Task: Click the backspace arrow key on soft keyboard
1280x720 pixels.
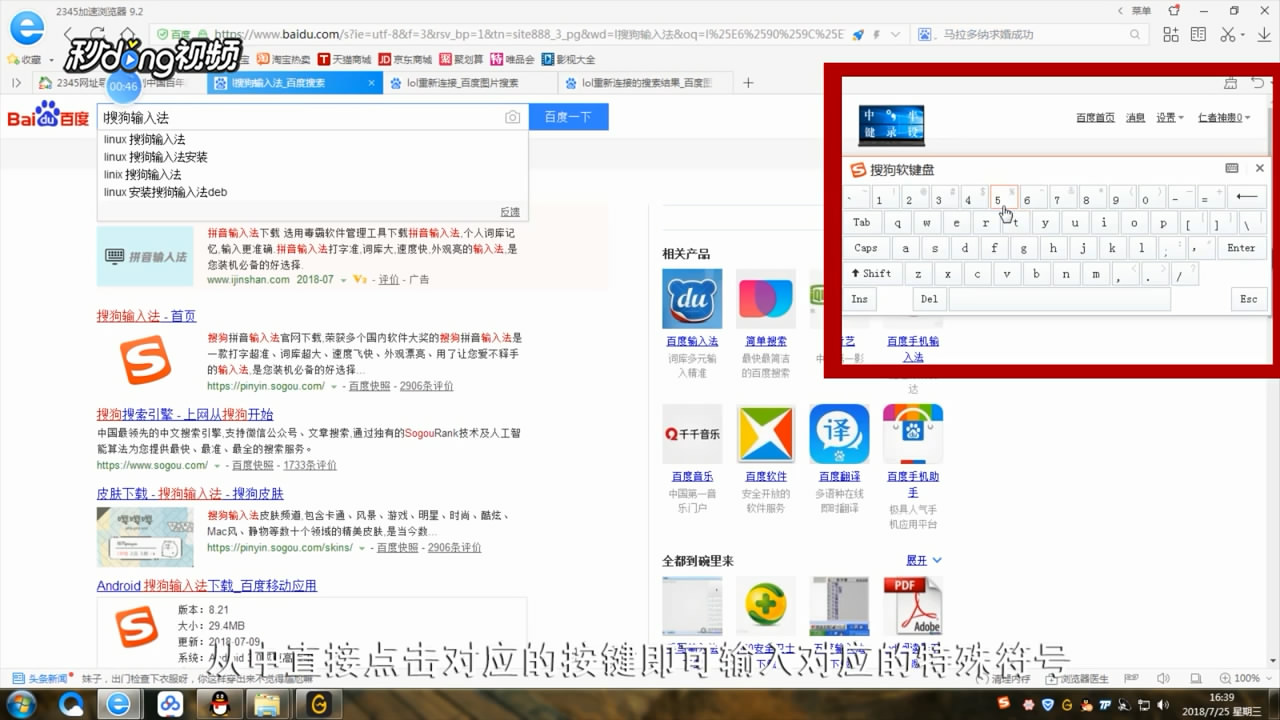Action: [1247, 197]
